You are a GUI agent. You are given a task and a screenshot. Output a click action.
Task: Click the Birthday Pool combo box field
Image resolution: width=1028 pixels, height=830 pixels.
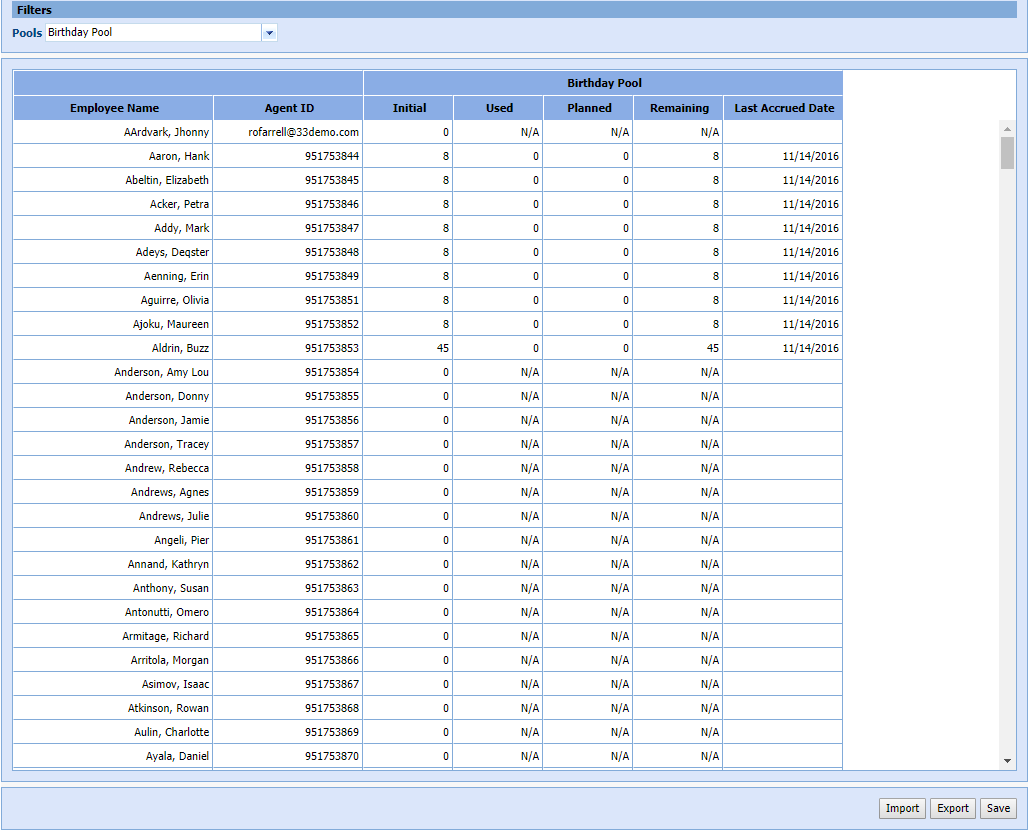point(152,33)
